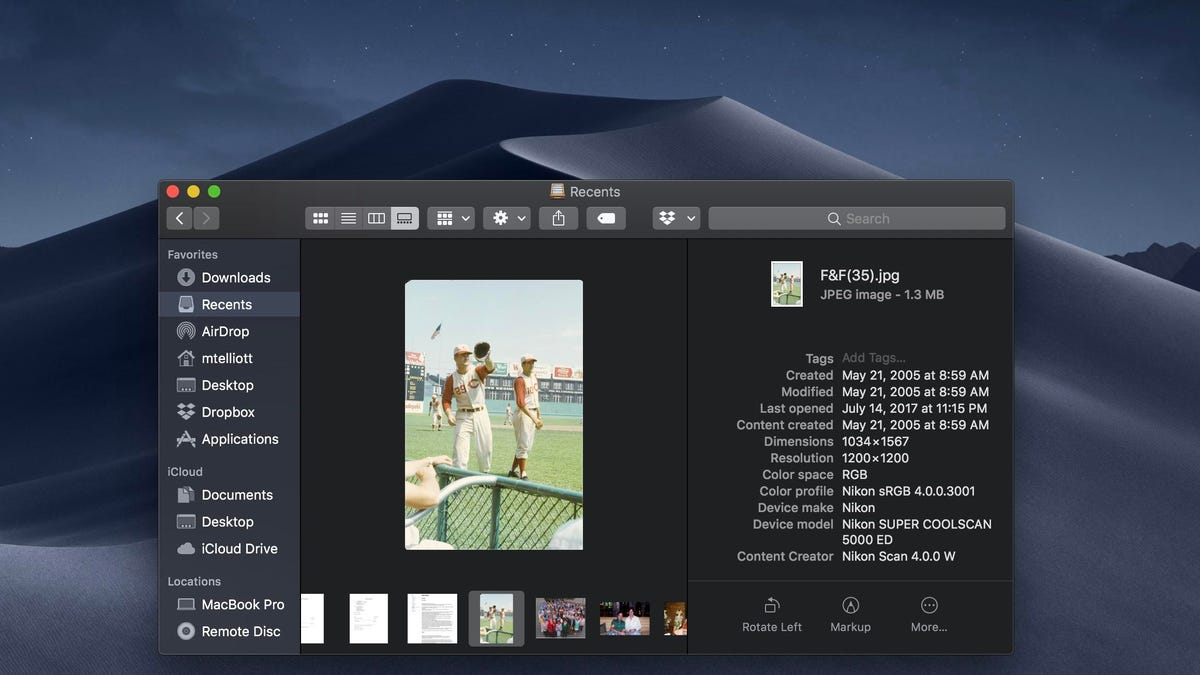Screen dimensions: 1200x675
Task: Open Downloads in the sidebar
Action: (235, 278)
